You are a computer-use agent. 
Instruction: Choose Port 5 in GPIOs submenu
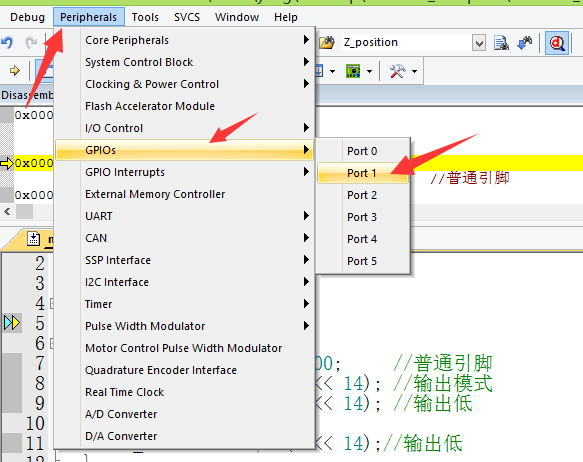363,261
